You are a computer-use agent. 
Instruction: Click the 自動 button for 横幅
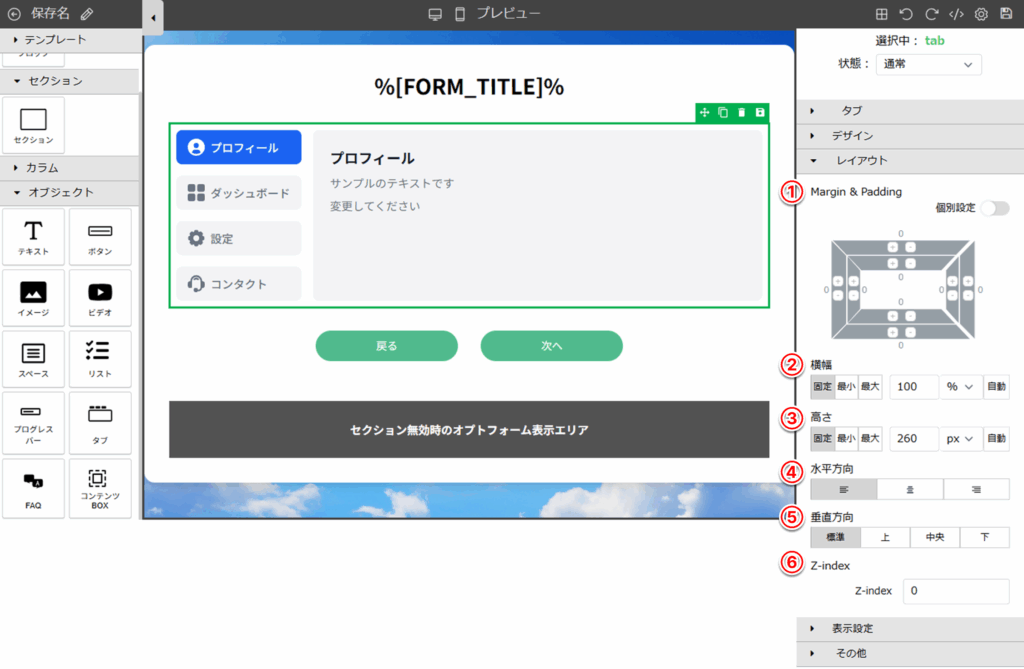click(x=996, y=386)
